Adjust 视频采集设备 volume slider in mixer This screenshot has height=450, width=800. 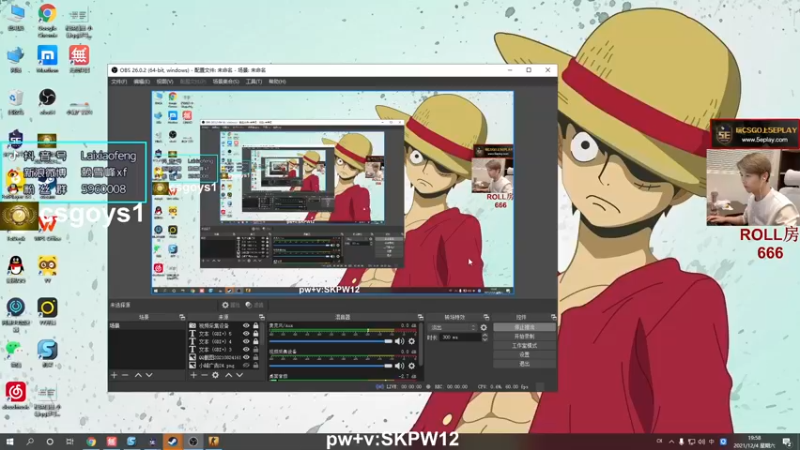[x=331, y=366]
